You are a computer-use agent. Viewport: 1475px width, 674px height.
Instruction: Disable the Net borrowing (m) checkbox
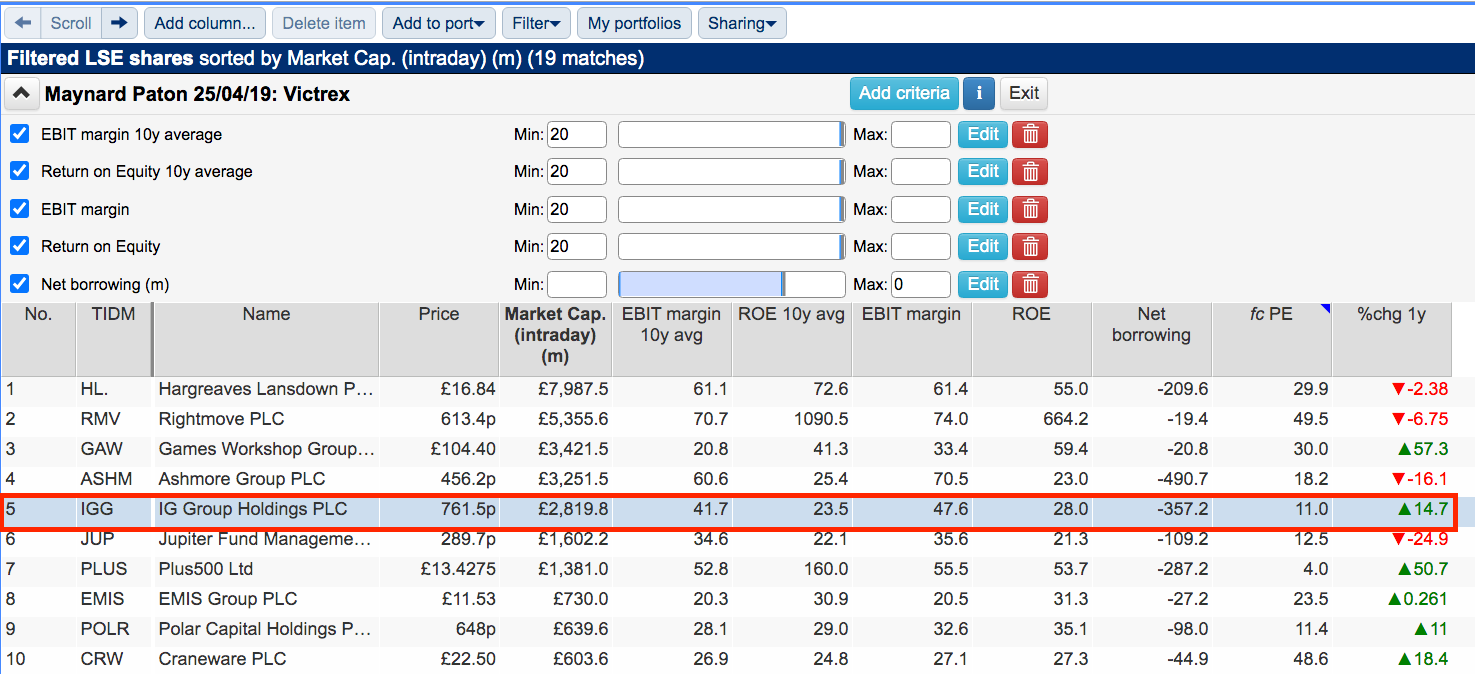[19, 284]
